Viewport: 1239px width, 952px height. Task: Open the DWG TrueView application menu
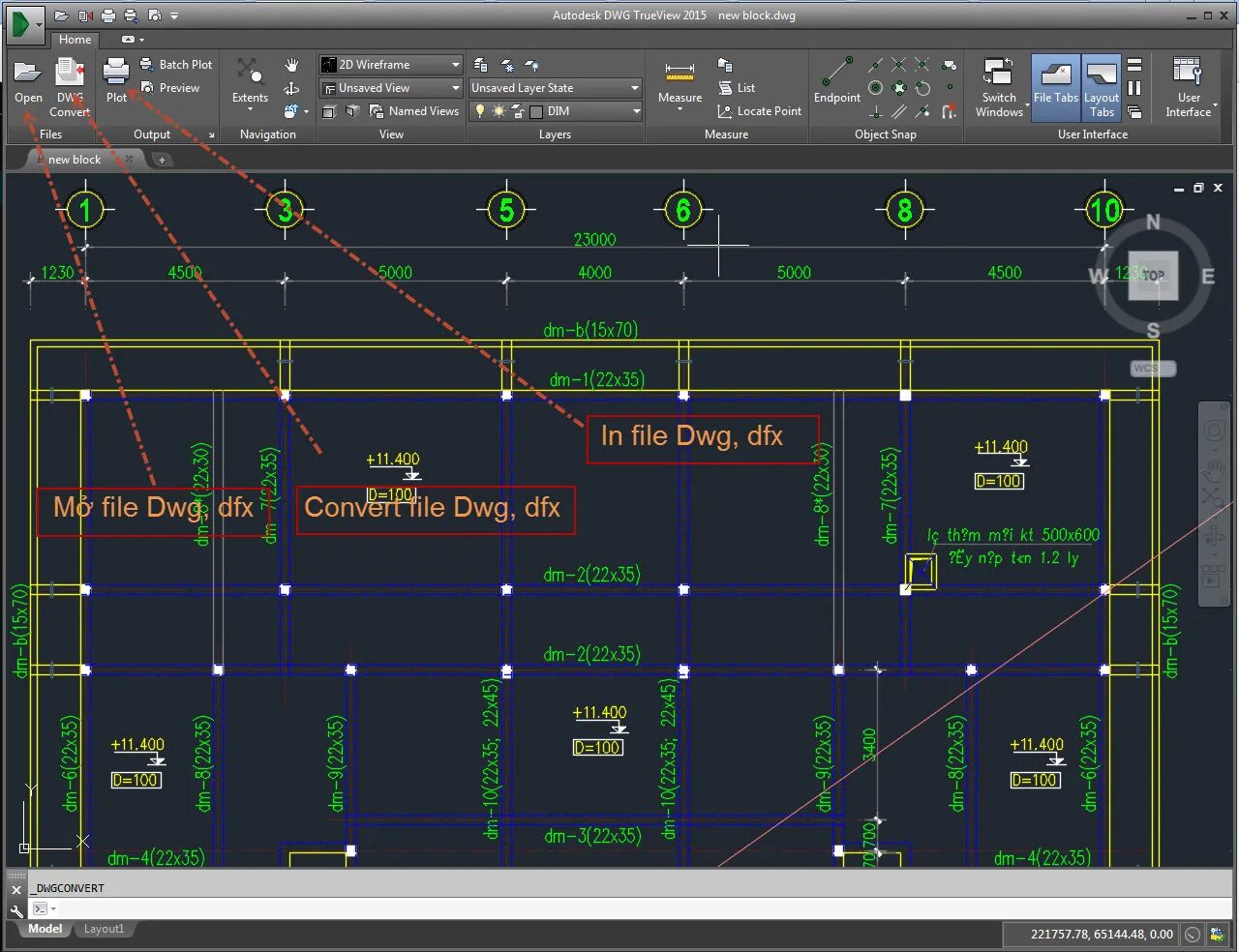(25, 24)
